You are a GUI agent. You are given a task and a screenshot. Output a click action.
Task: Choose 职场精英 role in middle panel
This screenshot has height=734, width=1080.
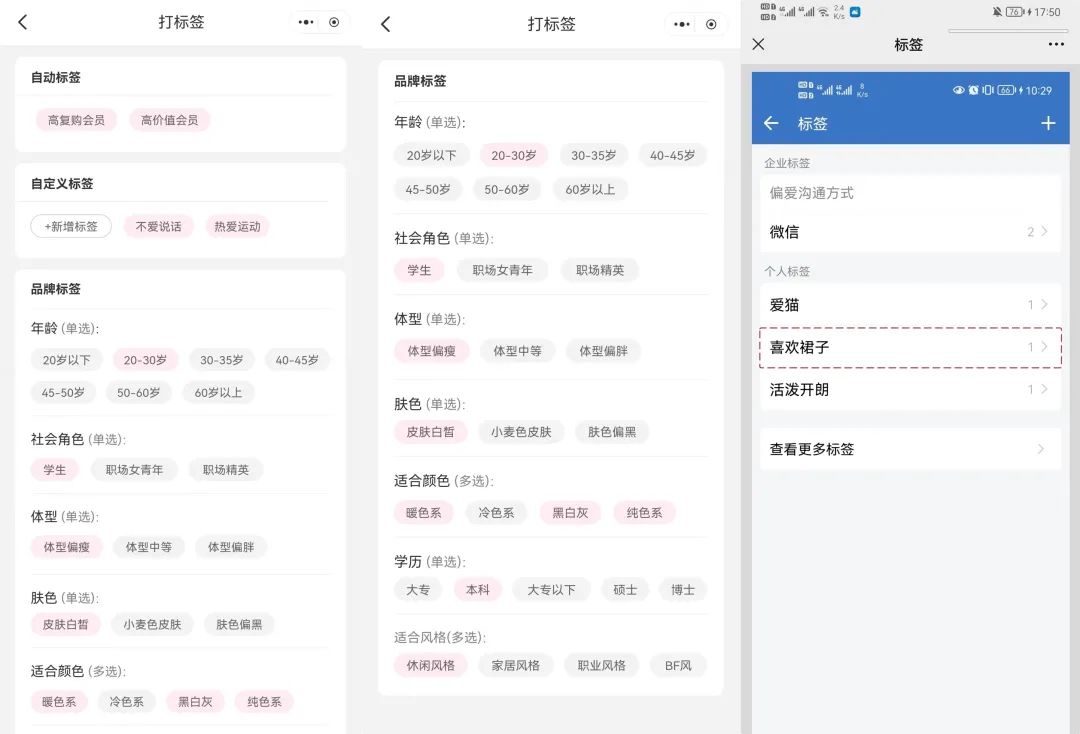600,270
